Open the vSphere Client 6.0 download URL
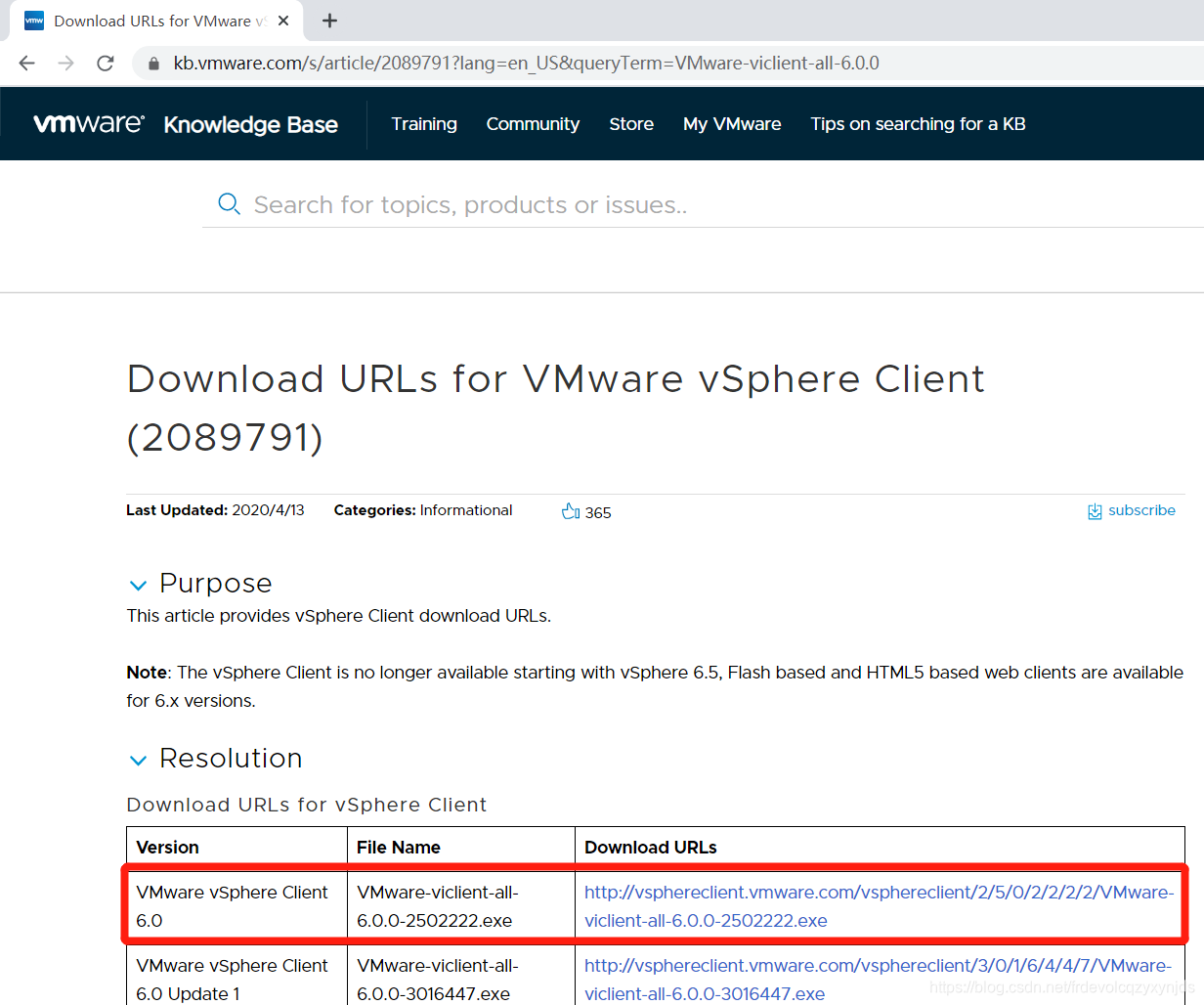The image size is (1204, 1005). coord(879,906)
